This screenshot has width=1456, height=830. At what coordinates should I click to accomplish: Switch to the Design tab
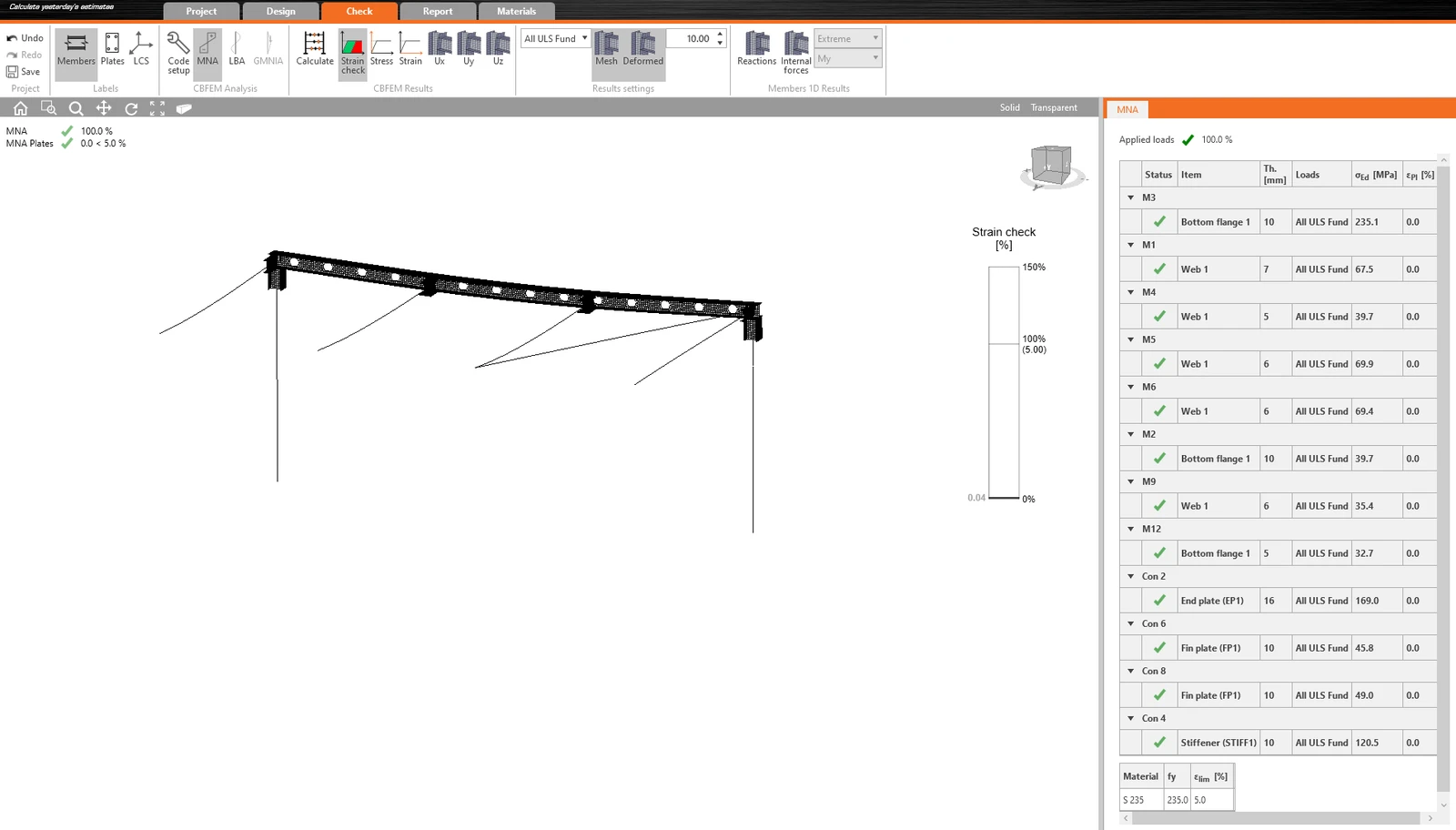point(280,11)
